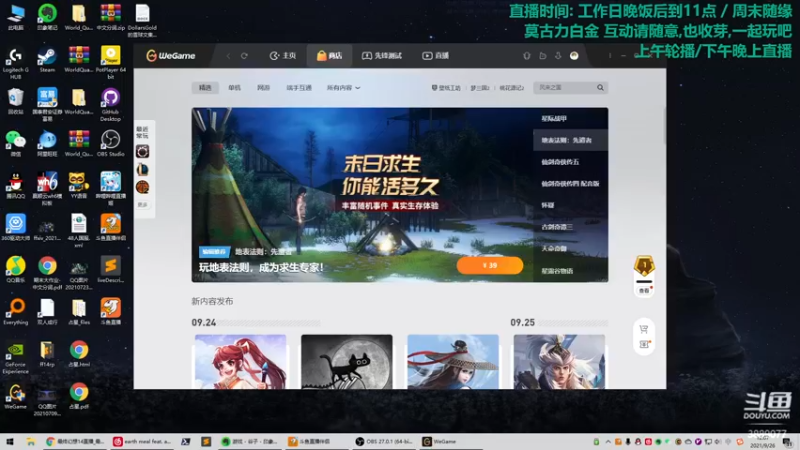Screen dimensions: 800x450
Task: Switch to OBS 27.0.1 taskbar button
Action: click(384, 441)
